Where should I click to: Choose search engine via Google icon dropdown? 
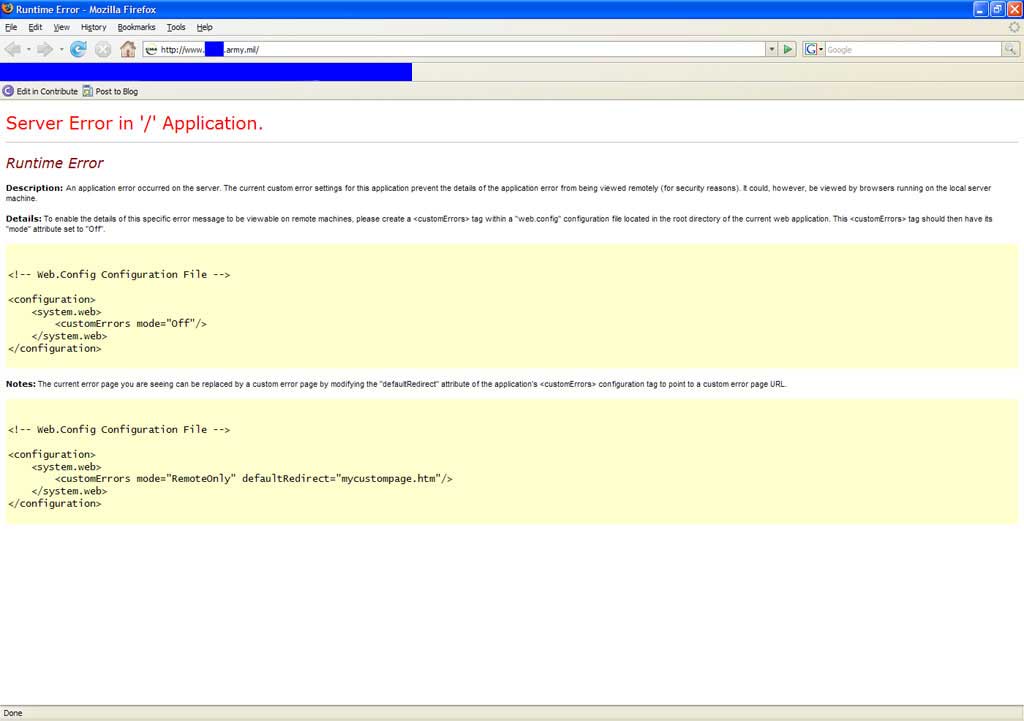[813, 49]
